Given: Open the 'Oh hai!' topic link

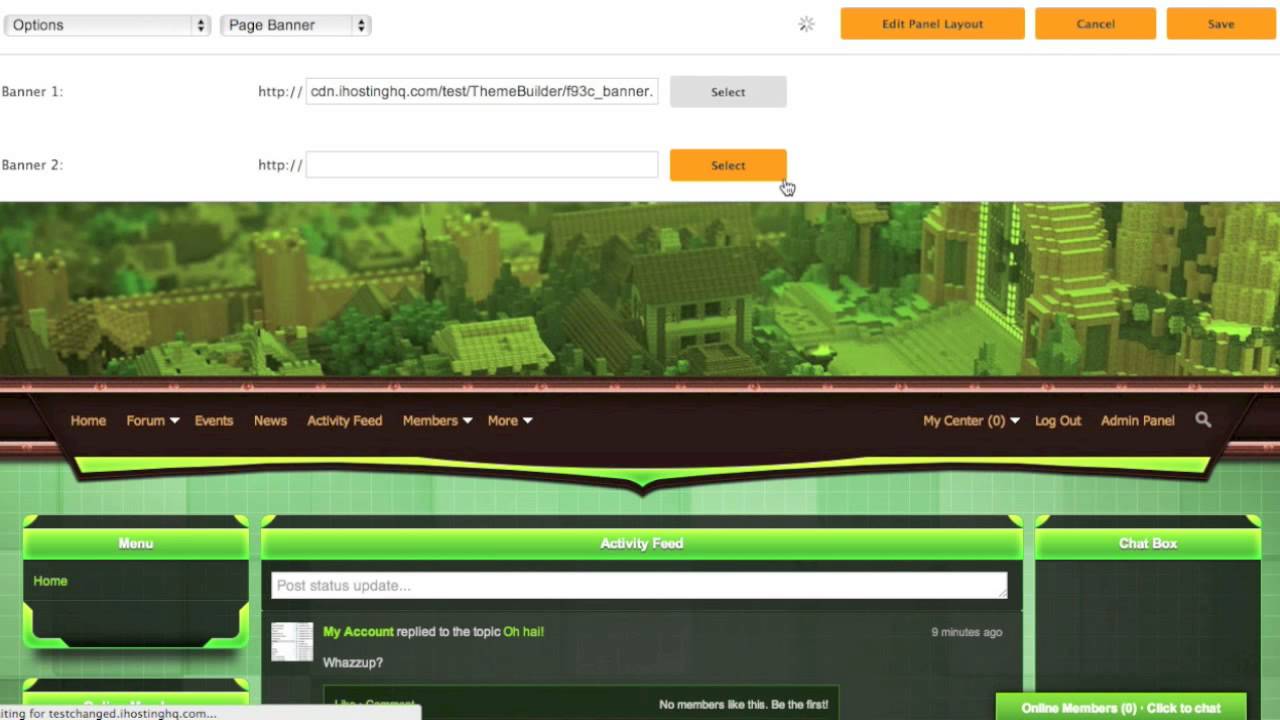Looking at the screenshot, I should [x=523, y=632].
